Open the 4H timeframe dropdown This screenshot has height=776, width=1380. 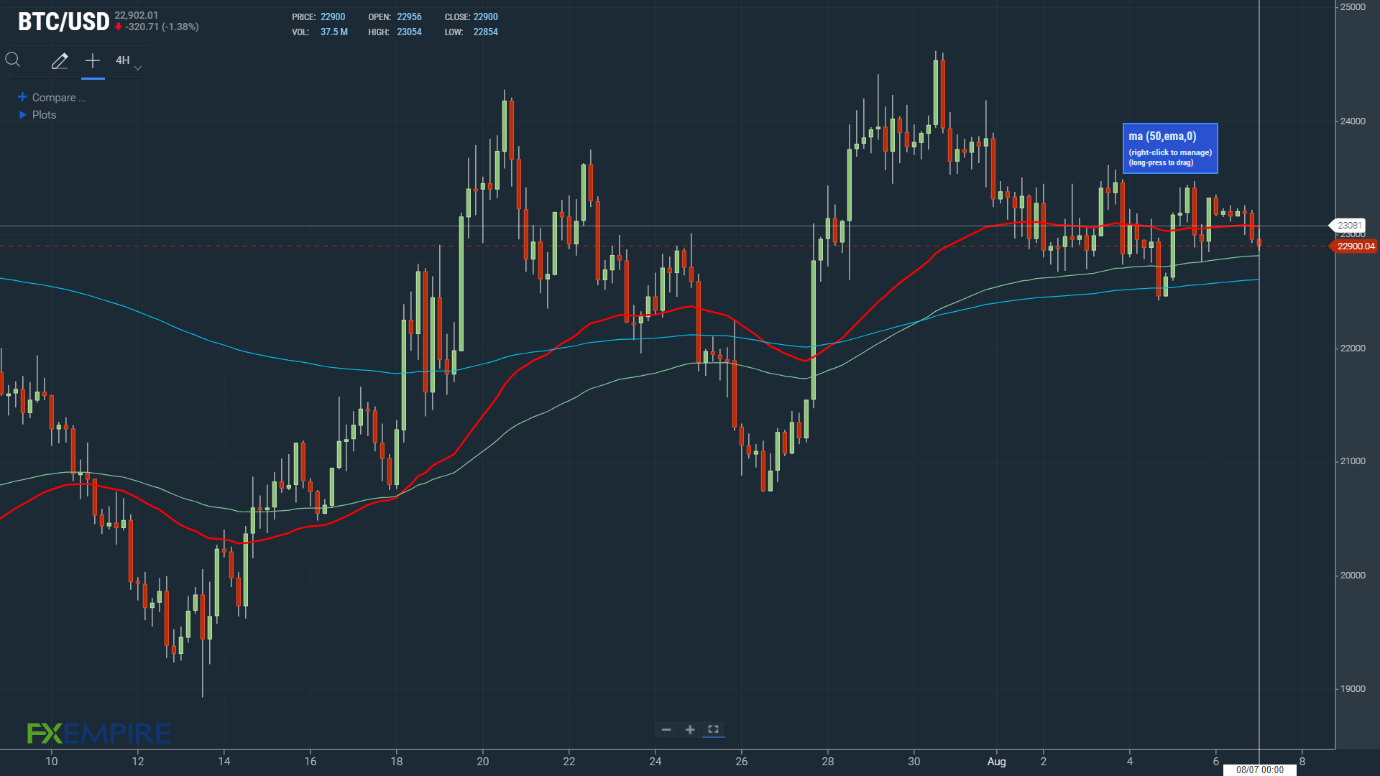pos(128,61)
